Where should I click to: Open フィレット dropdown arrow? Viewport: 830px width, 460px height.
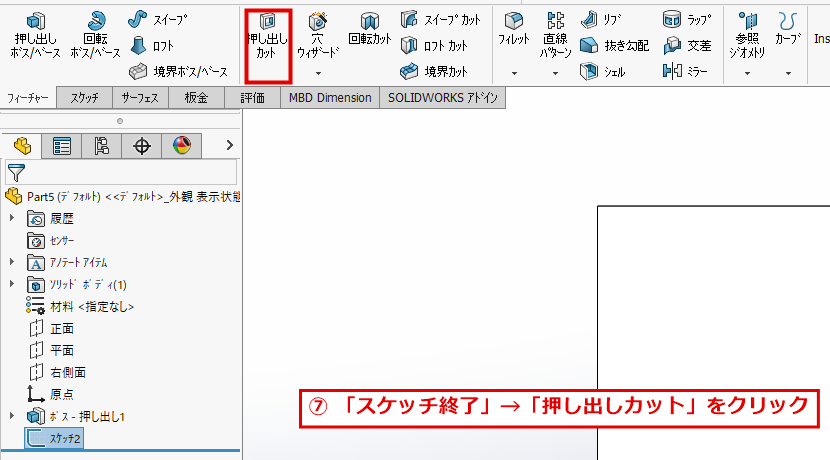[514, 74]
